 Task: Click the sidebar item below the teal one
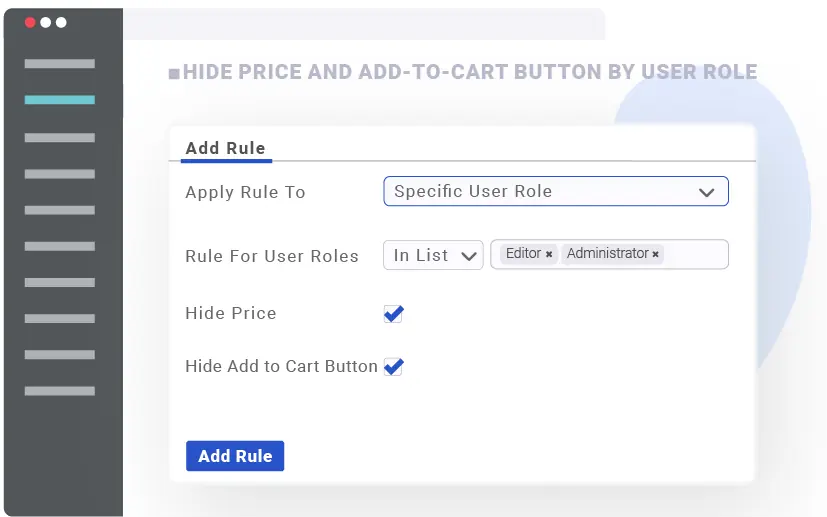pyautogui.click(x=60, y=137)
